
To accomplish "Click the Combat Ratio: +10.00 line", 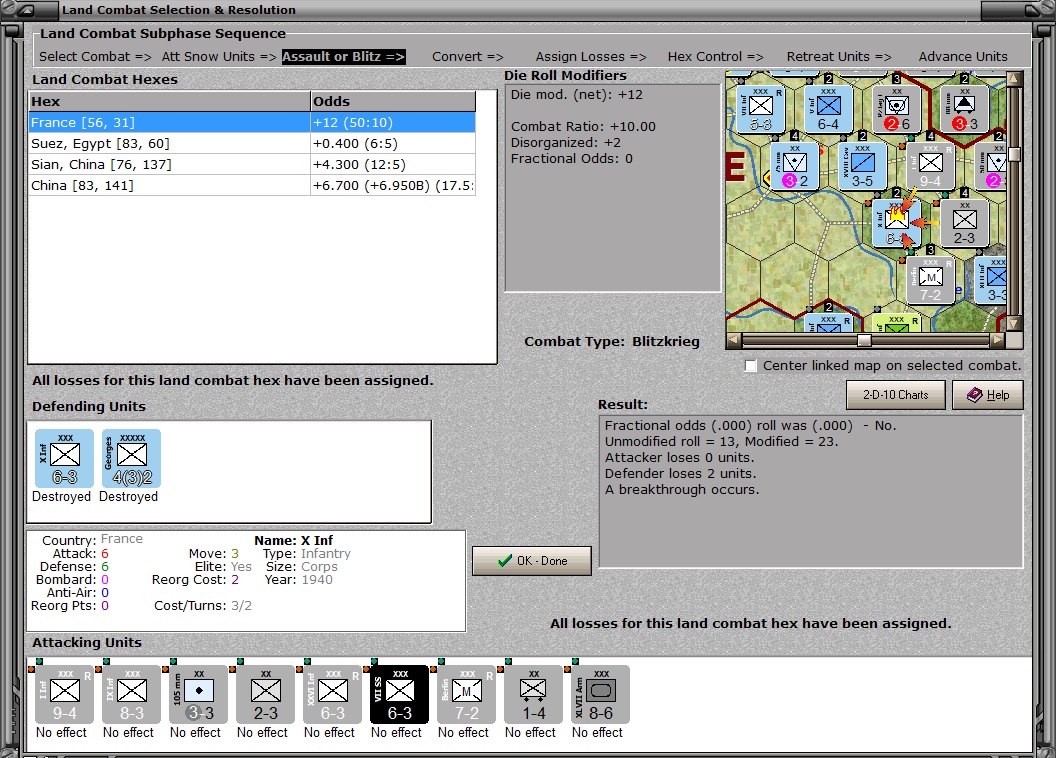I will tap(583, 127).
